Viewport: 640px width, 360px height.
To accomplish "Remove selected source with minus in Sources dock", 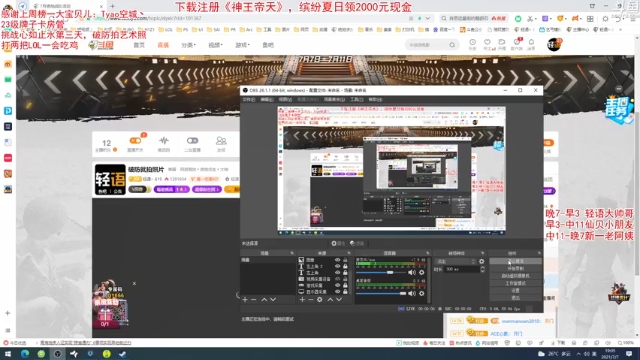I will tap(311, 300).
